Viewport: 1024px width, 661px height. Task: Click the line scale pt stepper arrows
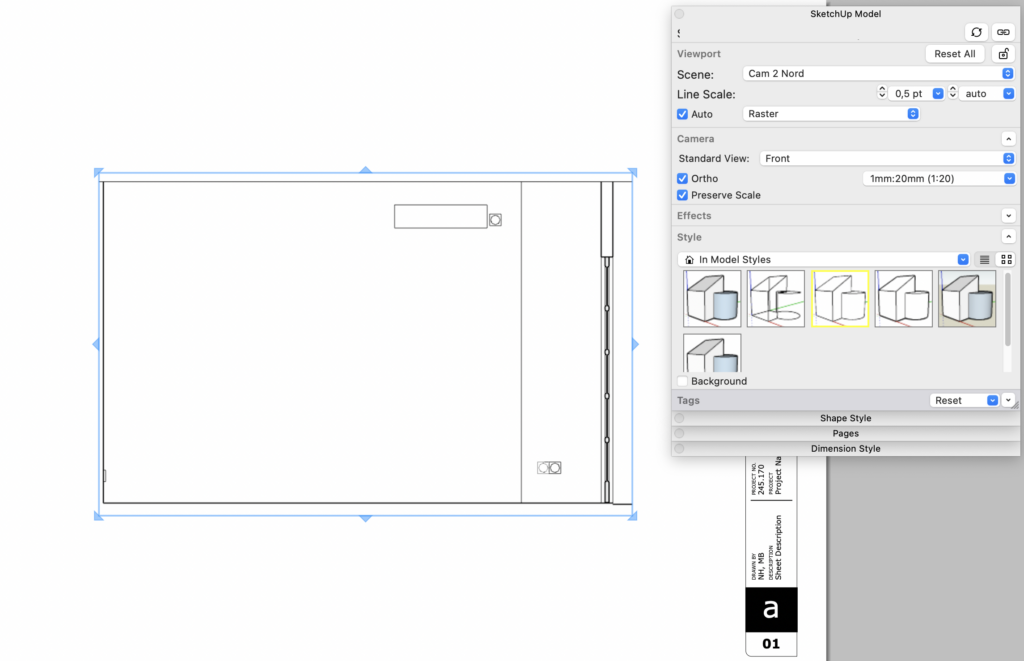882,93
